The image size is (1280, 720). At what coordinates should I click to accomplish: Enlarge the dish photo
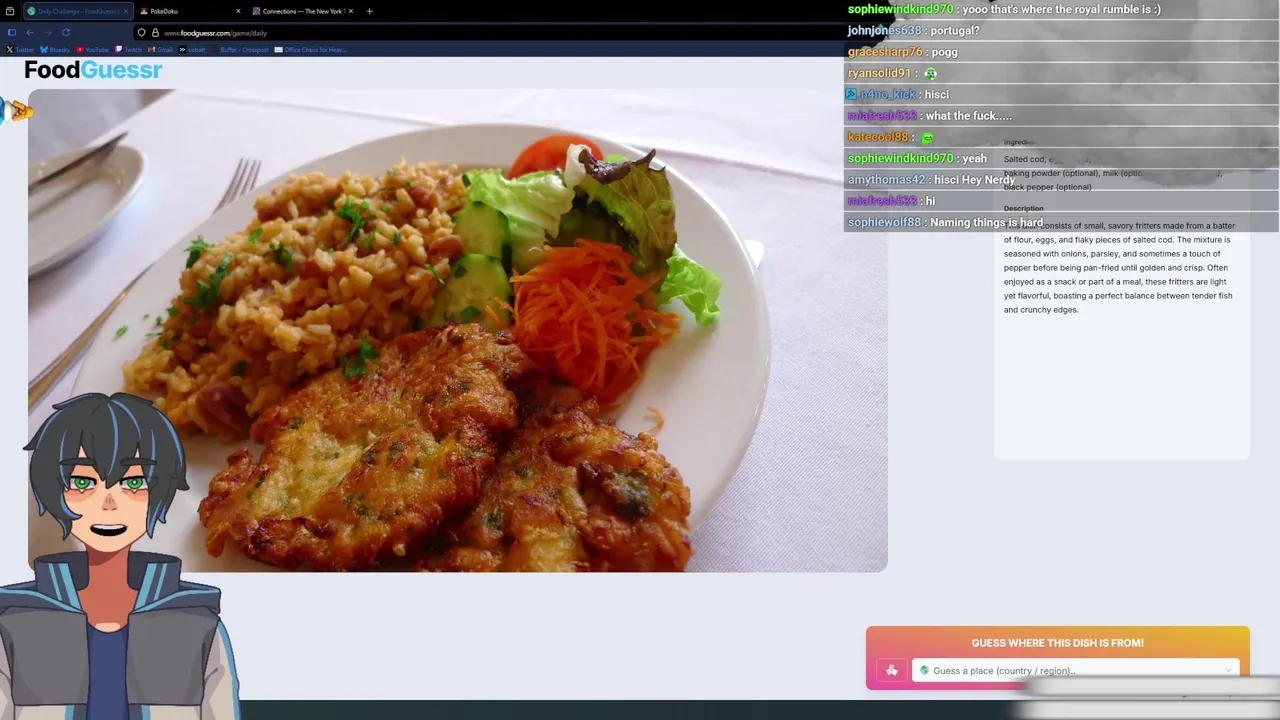click(457, 330)
